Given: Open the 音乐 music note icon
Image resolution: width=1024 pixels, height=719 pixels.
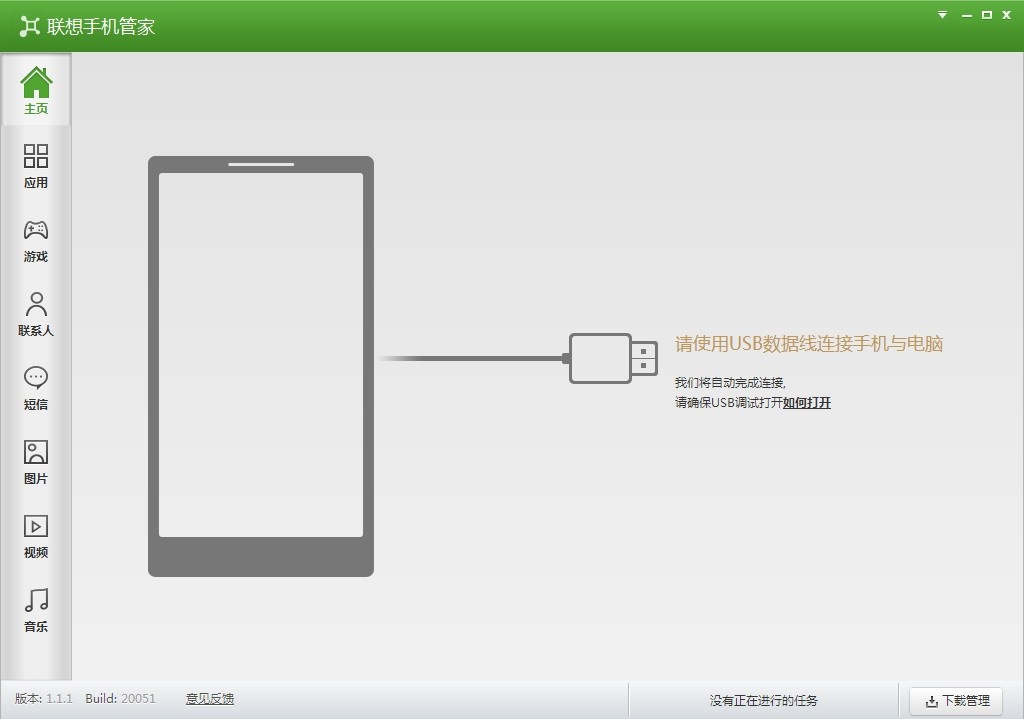Looking at the screenshot, I should coord(36,599).
